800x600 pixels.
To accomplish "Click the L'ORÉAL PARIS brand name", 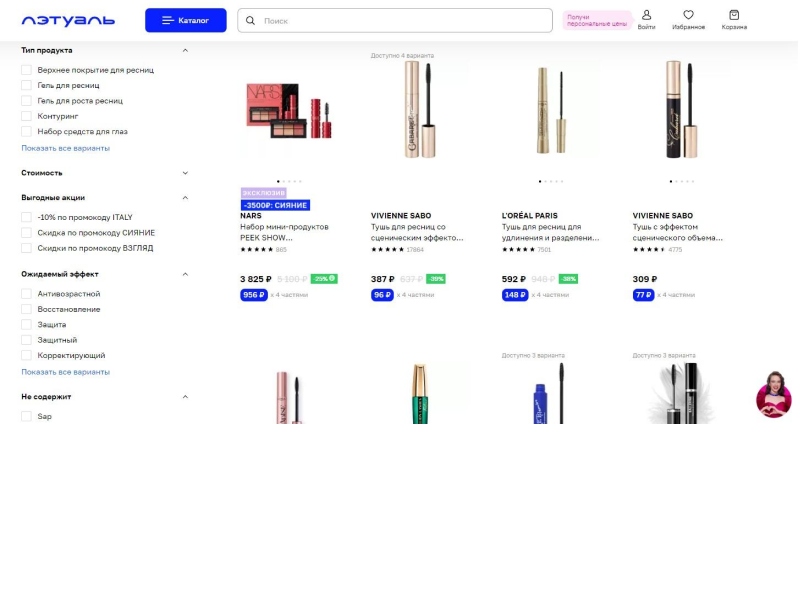I will click(x=530, y=215).
